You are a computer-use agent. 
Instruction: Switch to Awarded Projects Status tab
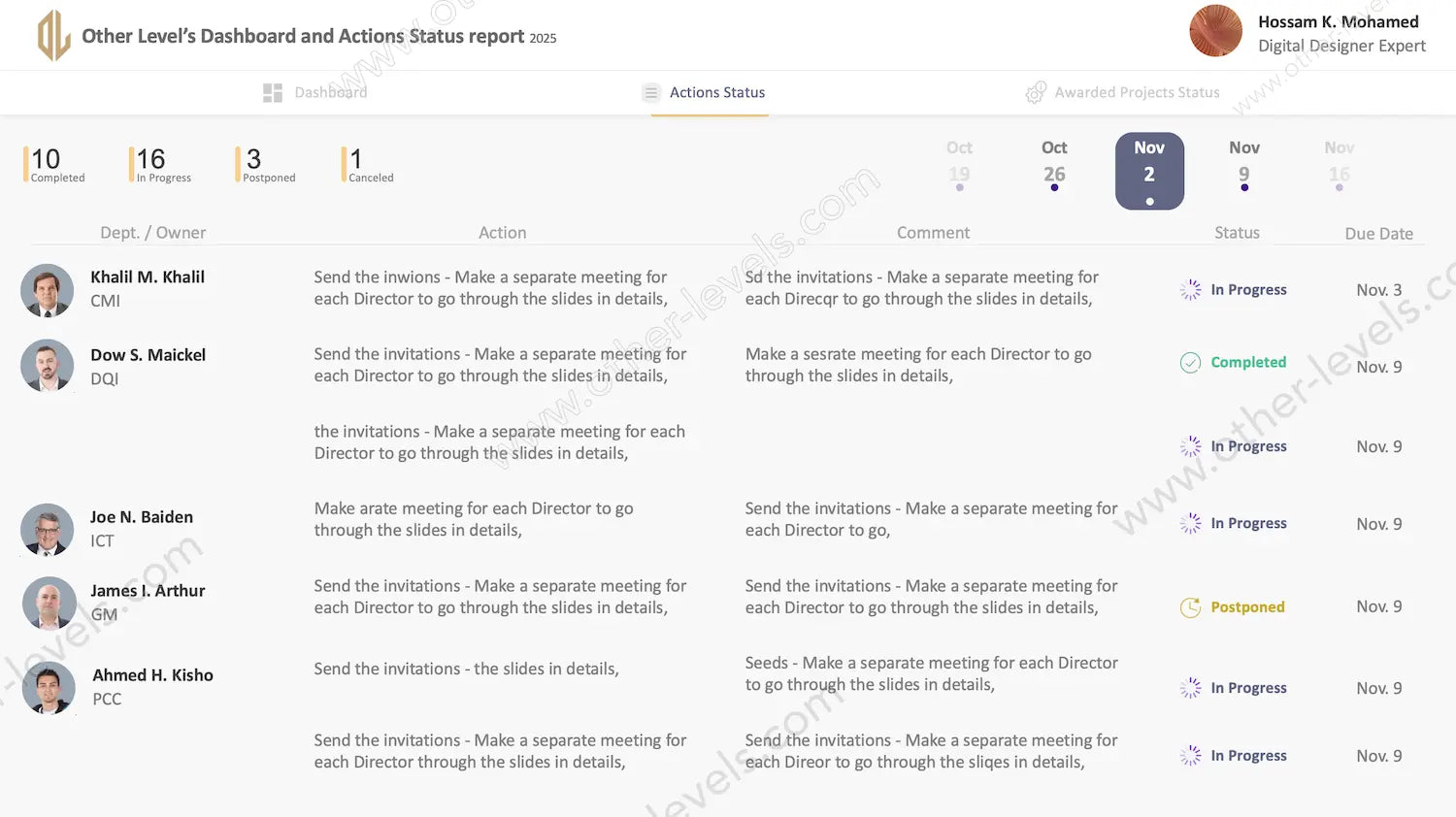click(x=1136, y=92)
